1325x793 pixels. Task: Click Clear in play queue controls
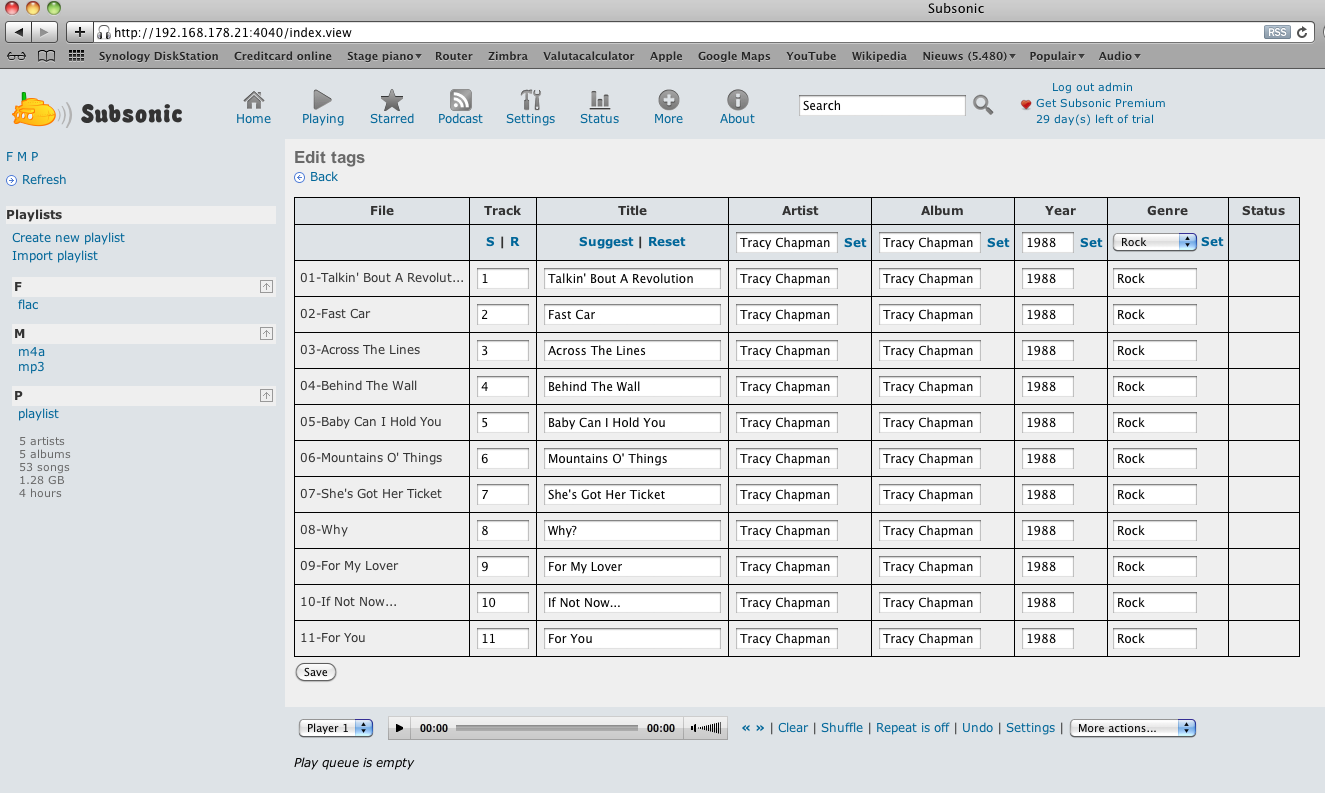point(793,728)
